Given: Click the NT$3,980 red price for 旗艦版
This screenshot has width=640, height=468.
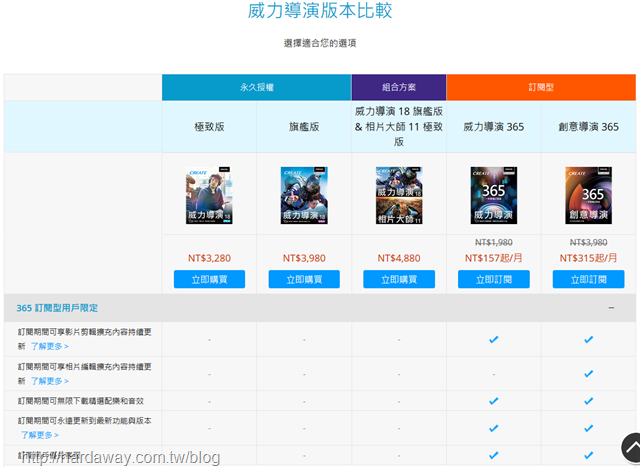Looking at the screenshot, I should pos(304,258).
